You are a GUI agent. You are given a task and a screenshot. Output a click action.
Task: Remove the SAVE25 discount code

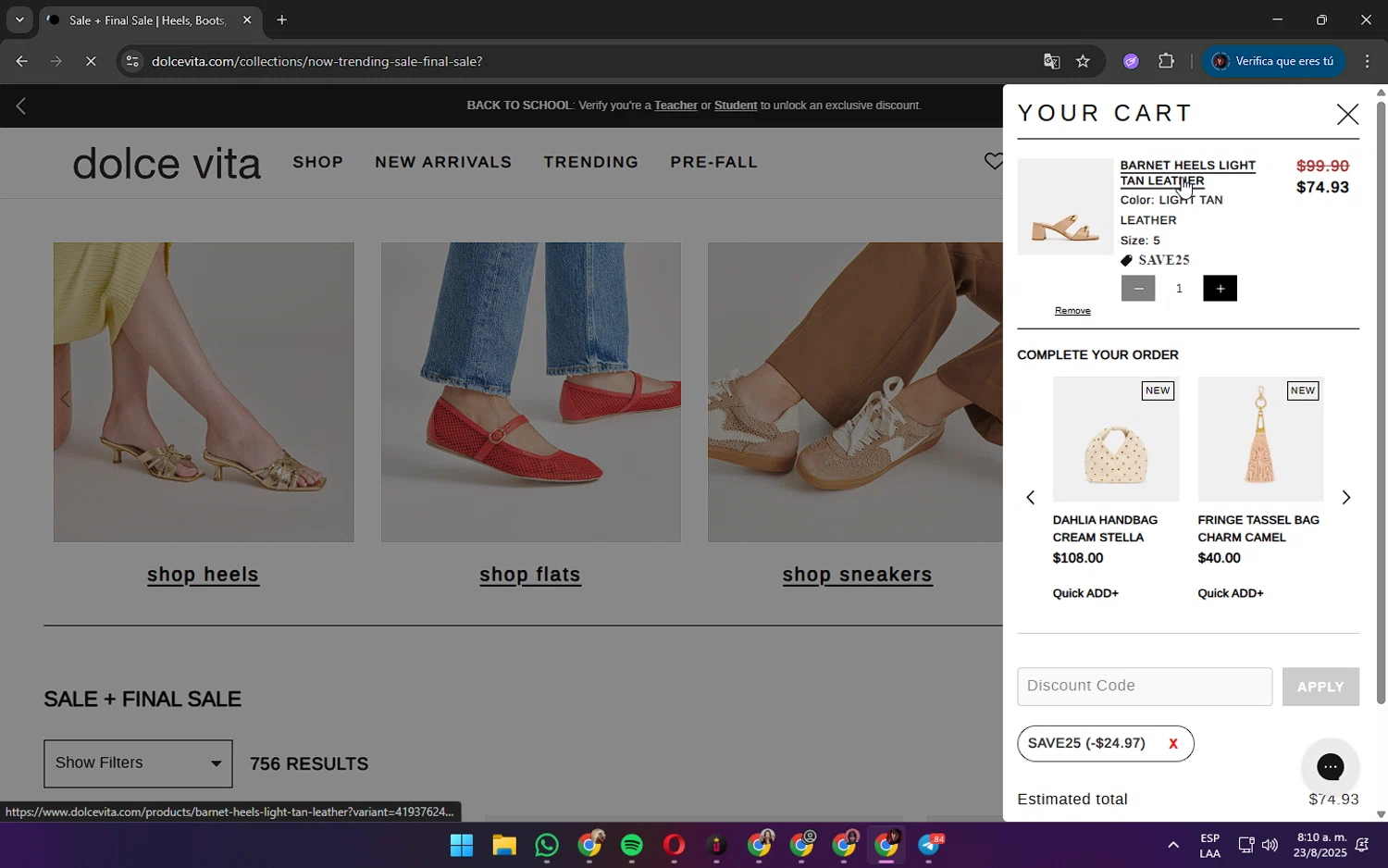[1172, 744]
